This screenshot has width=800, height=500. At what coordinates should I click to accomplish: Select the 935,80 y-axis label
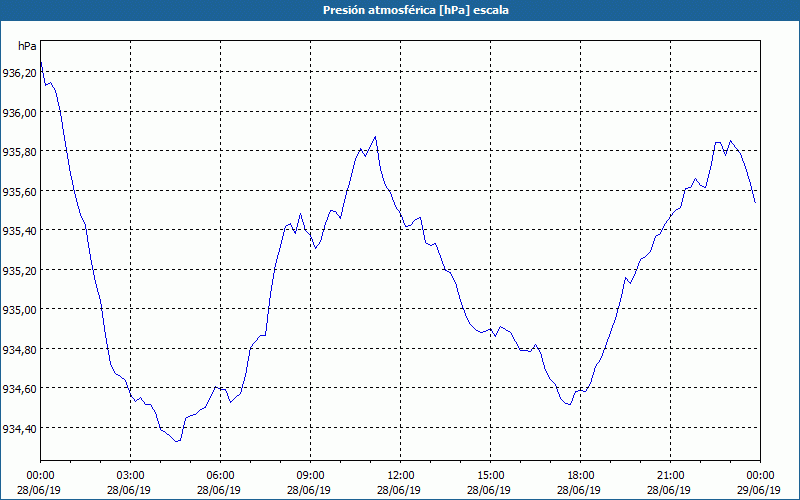(x=19, y=152)
